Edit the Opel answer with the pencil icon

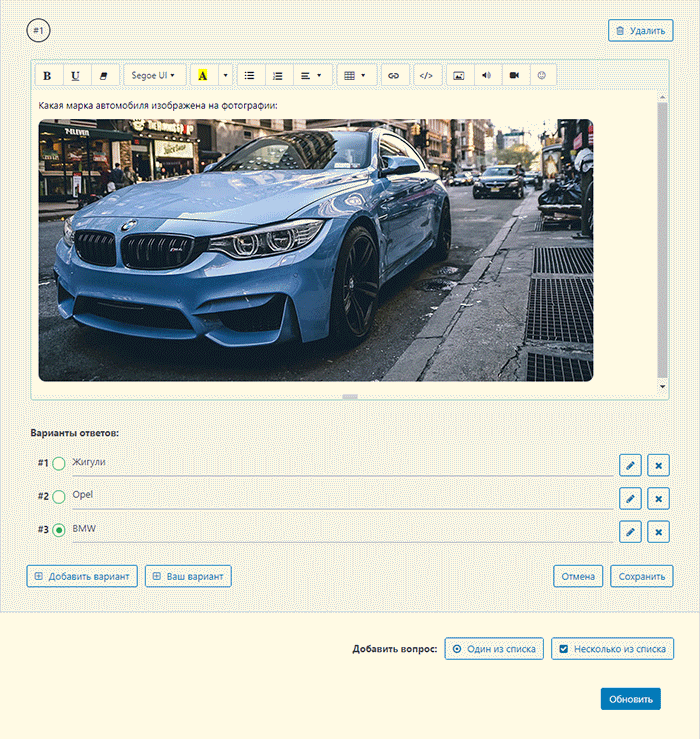coord(630,499)
